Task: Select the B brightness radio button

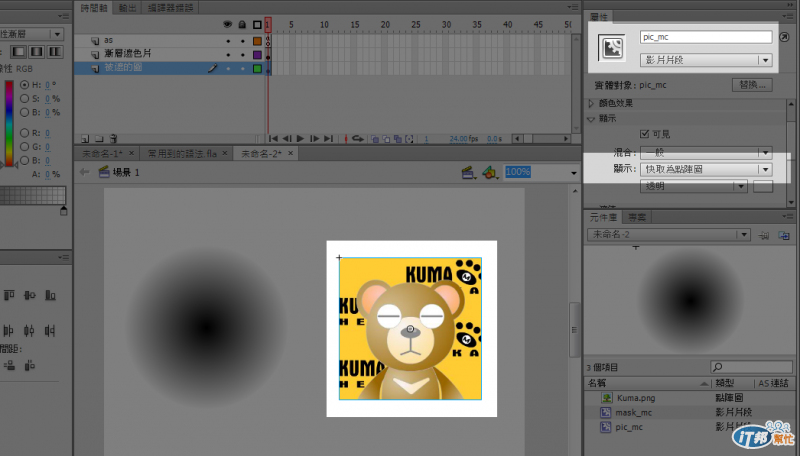Action: click(24, 112)
